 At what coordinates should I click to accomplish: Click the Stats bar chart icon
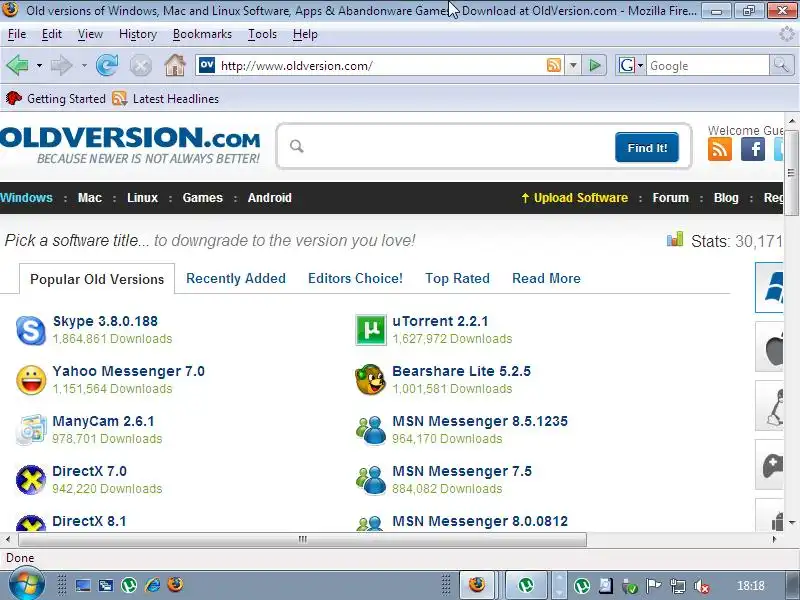pyautogui.click(x=674, y=239)
